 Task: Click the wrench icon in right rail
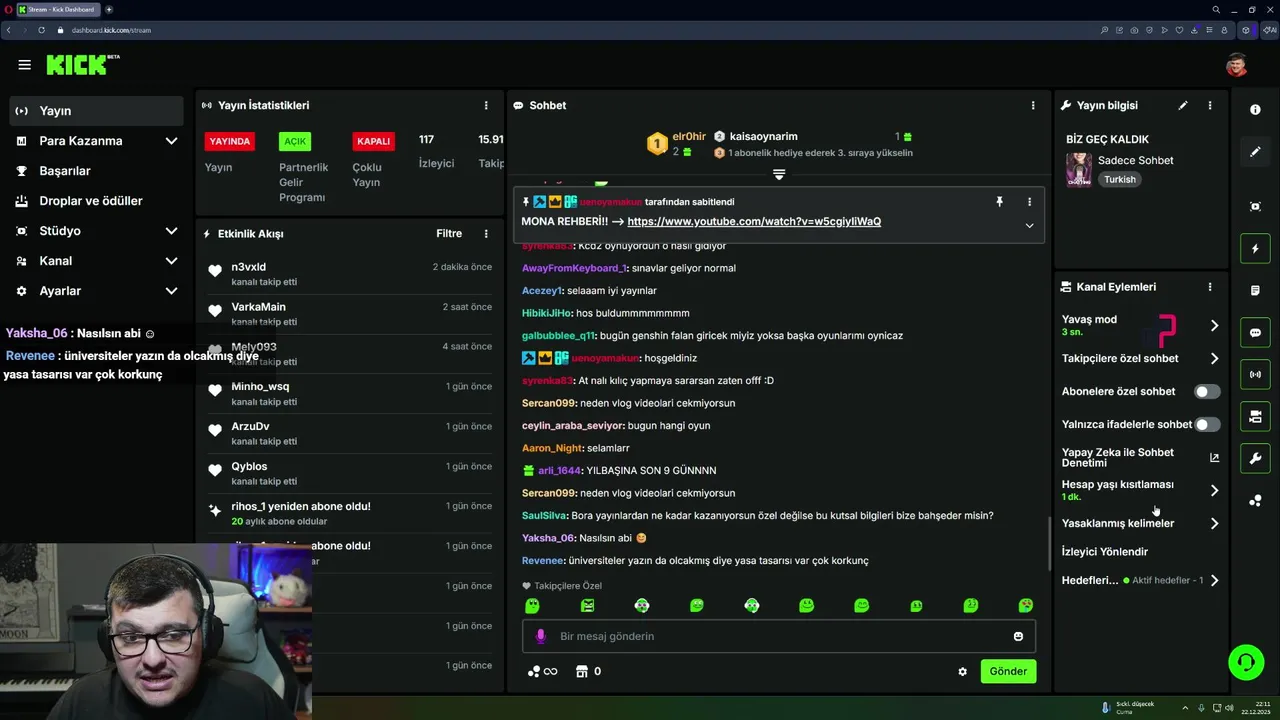1255,459
